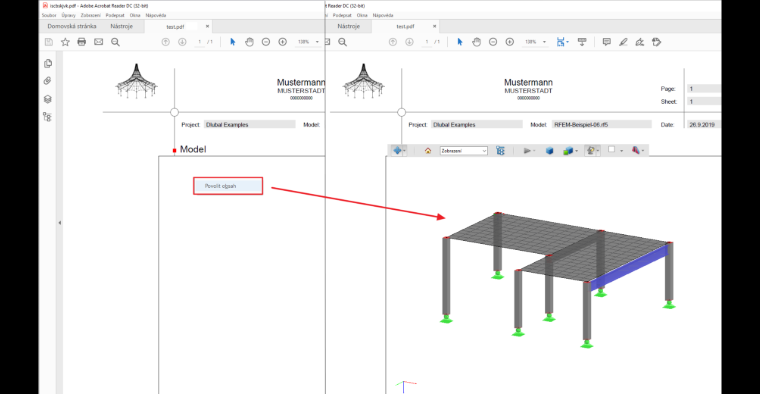Viewport: 760px width, 394px height.
Task: Open Zobrazení views dropdown in 3D toolbar
Action: pos(463,151)
